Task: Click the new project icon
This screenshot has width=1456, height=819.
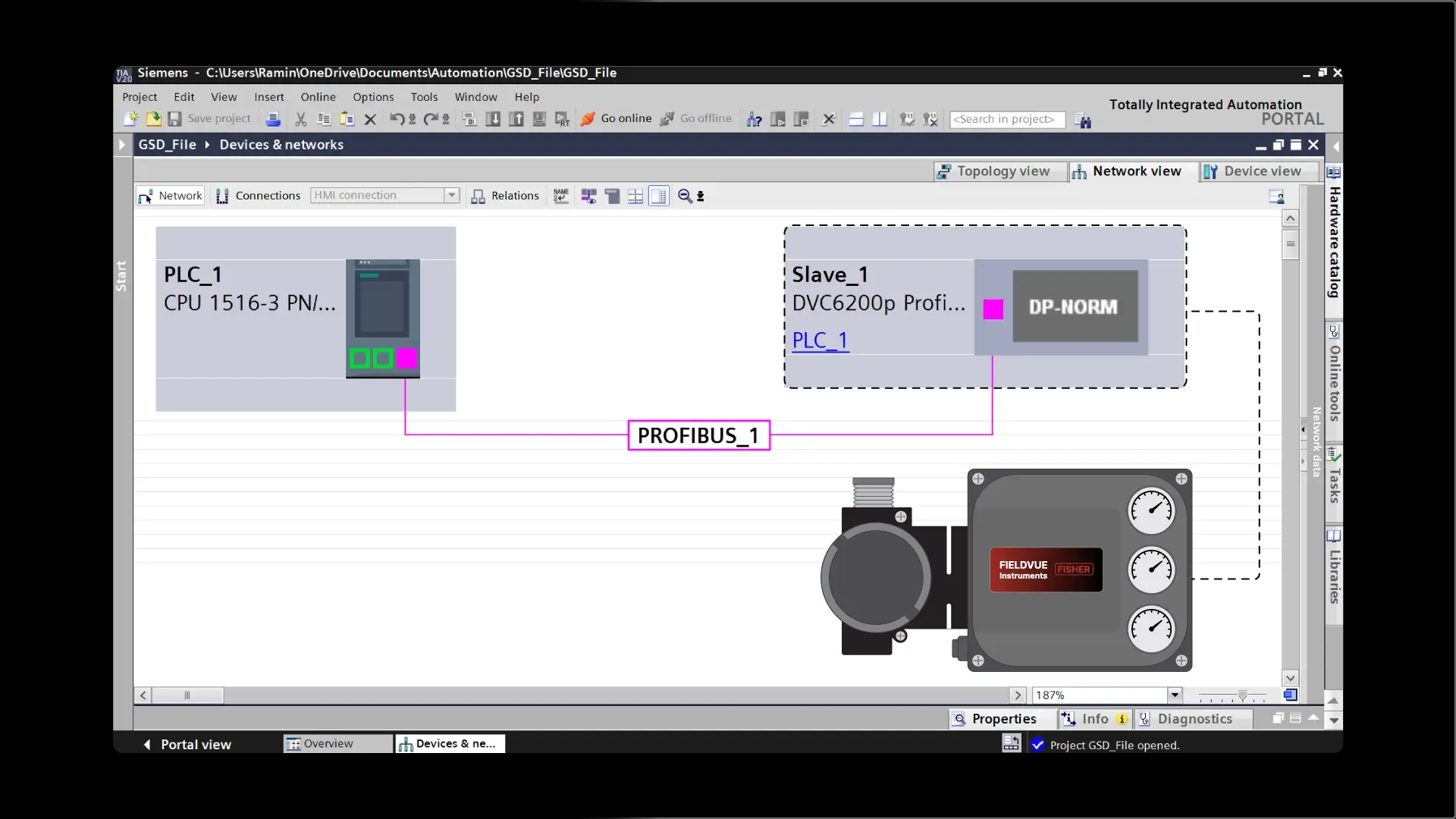Action: [130, 119]
